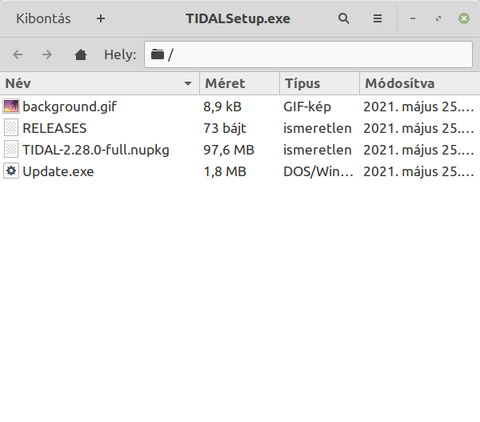Sort by the Név column header
480x422 pixels.
(99, 83)
